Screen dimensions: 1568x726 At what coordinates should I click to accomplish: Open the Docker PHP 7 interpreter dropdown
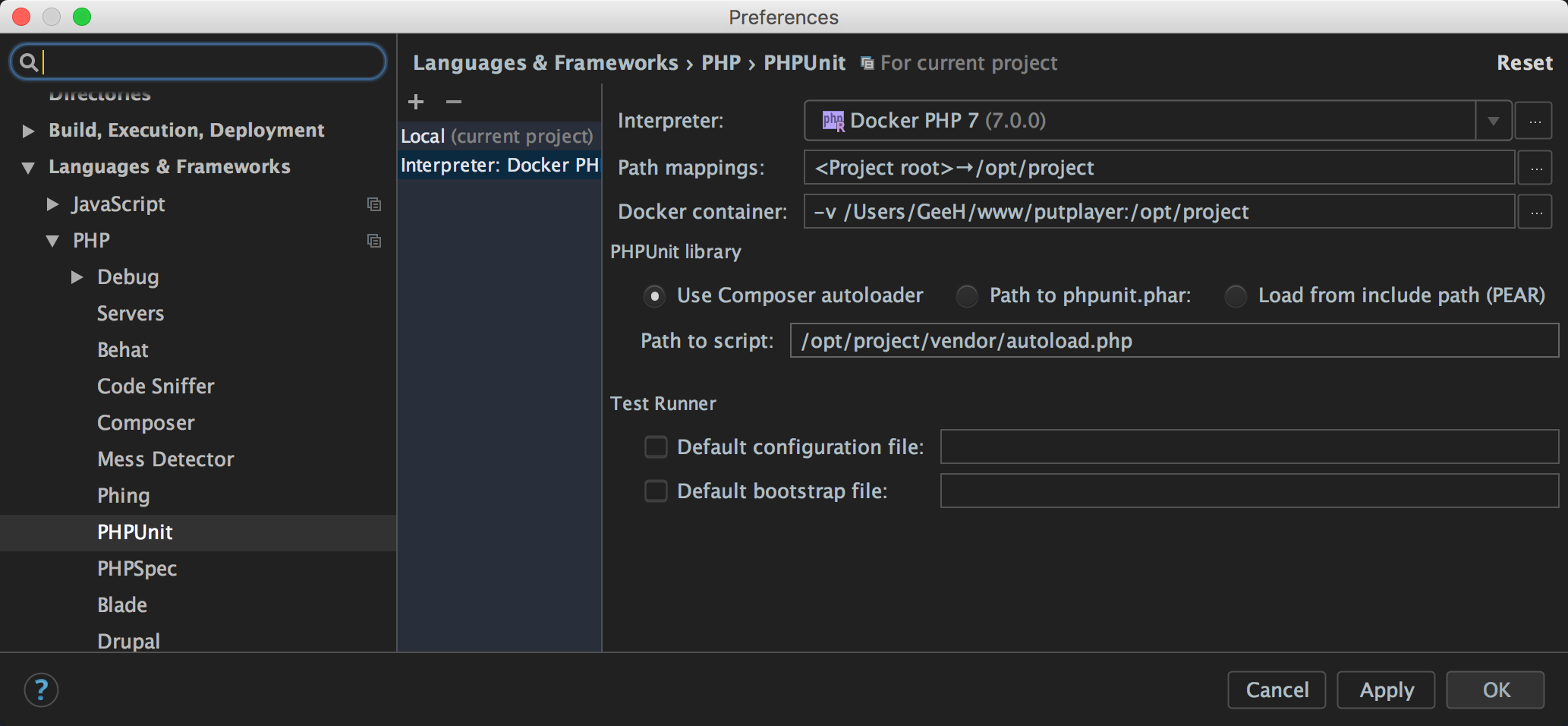(1492, 120)
